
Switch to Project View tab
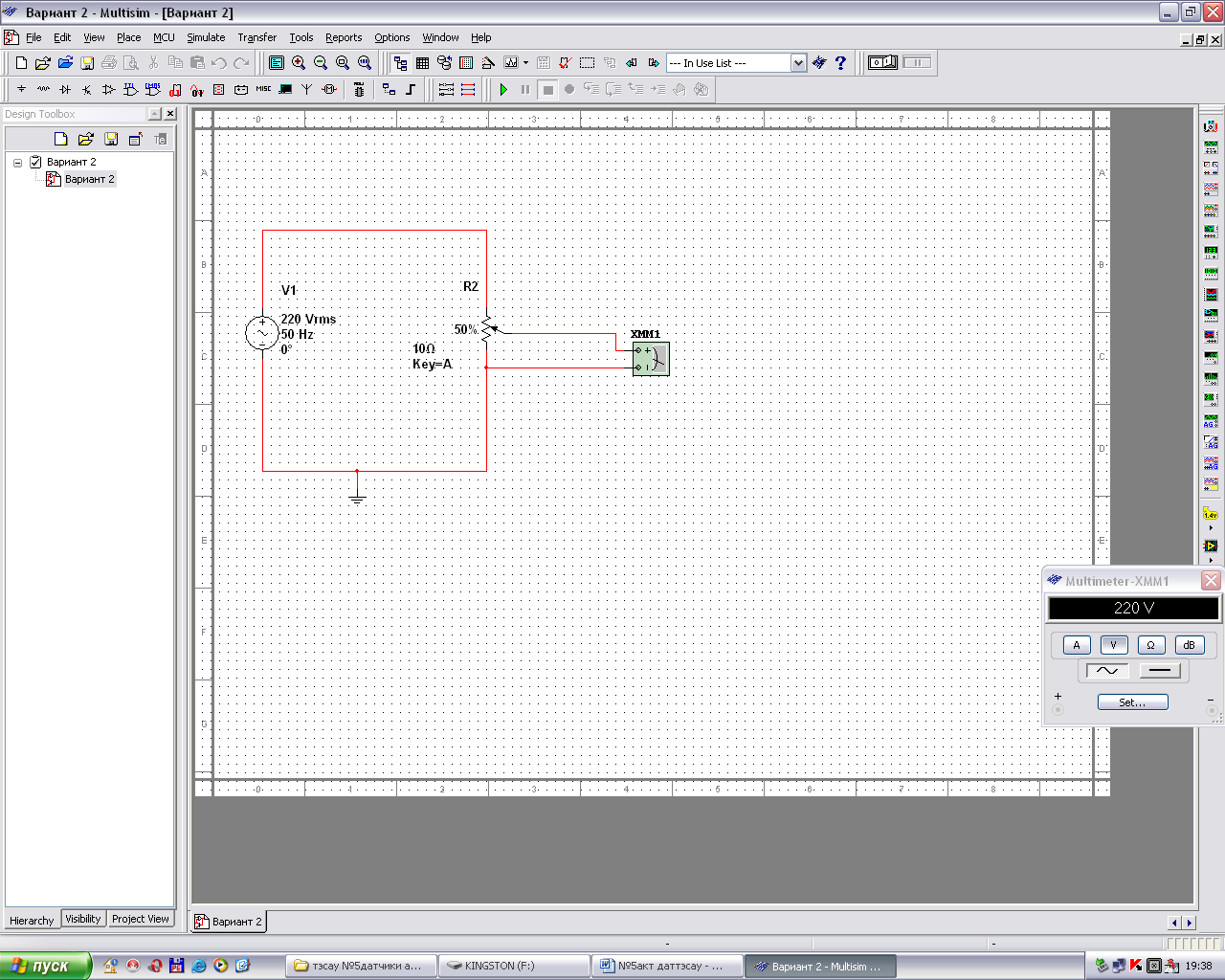140,919
